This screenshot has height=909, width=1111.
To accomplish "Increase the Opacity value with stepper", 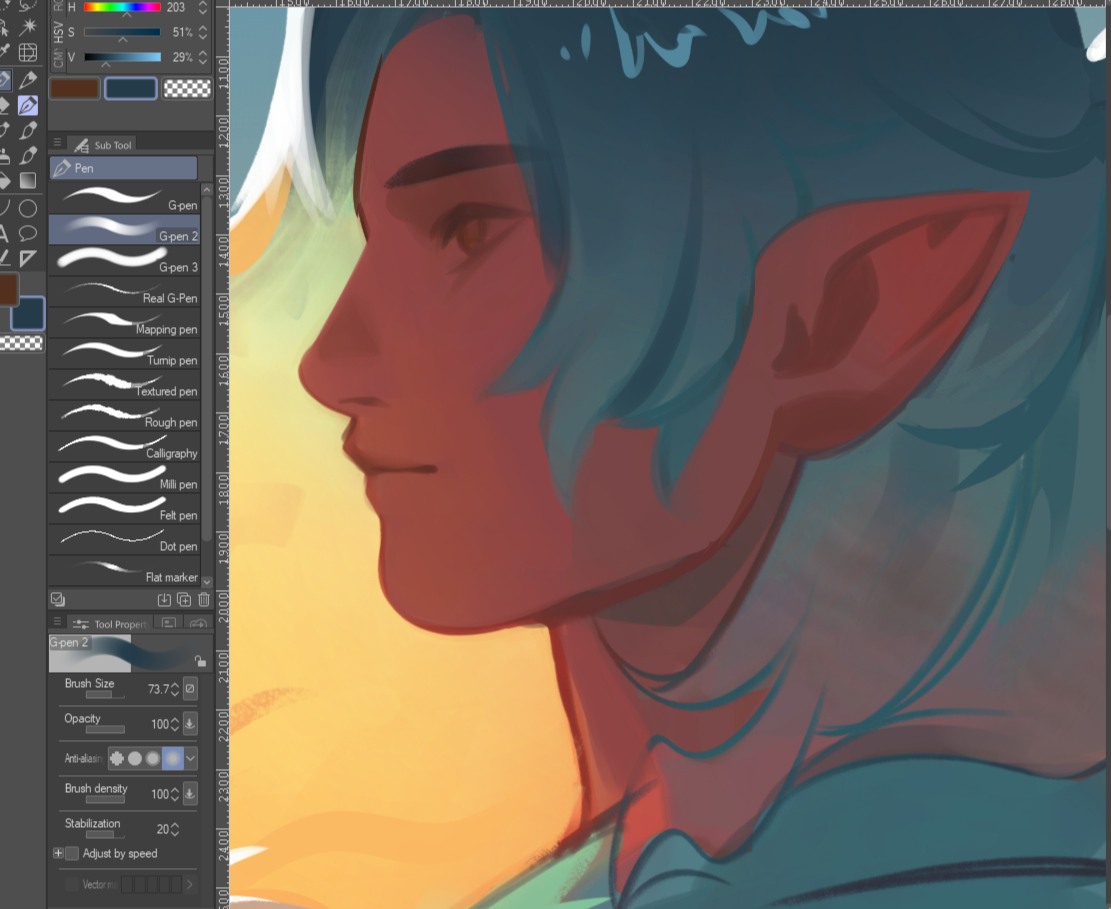I will point(175,719).
